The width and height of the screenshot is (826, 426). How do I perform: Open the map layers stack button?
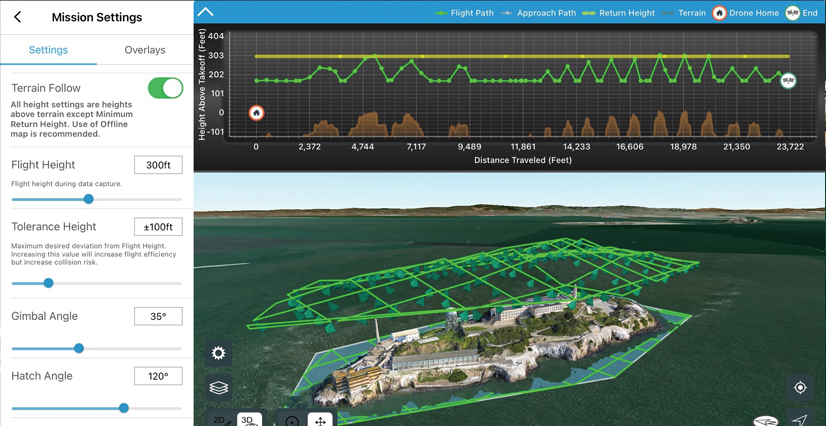pos(218,388)
